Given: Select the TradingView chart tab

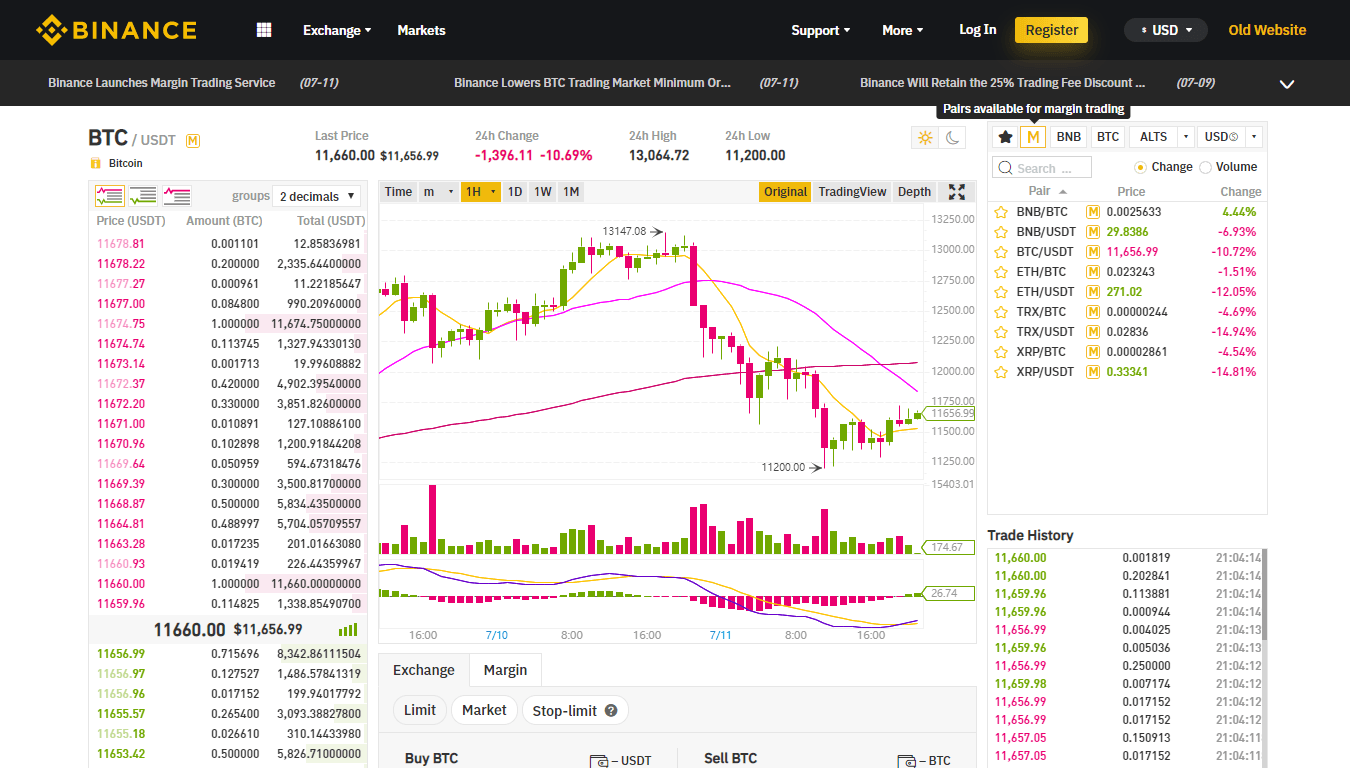Looking at the screenshot, I should pyautogui.click(x=852, y=192).
